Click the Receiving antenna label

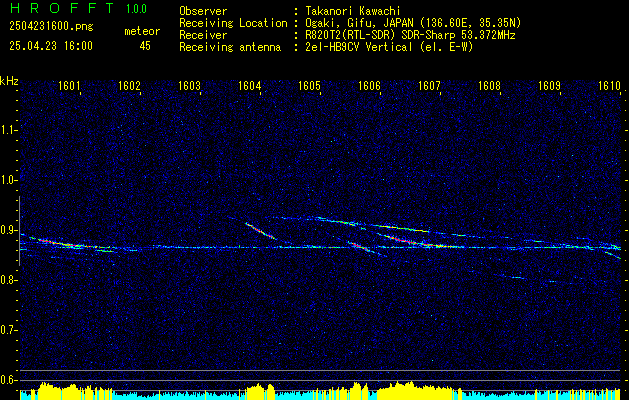point(230,47)
